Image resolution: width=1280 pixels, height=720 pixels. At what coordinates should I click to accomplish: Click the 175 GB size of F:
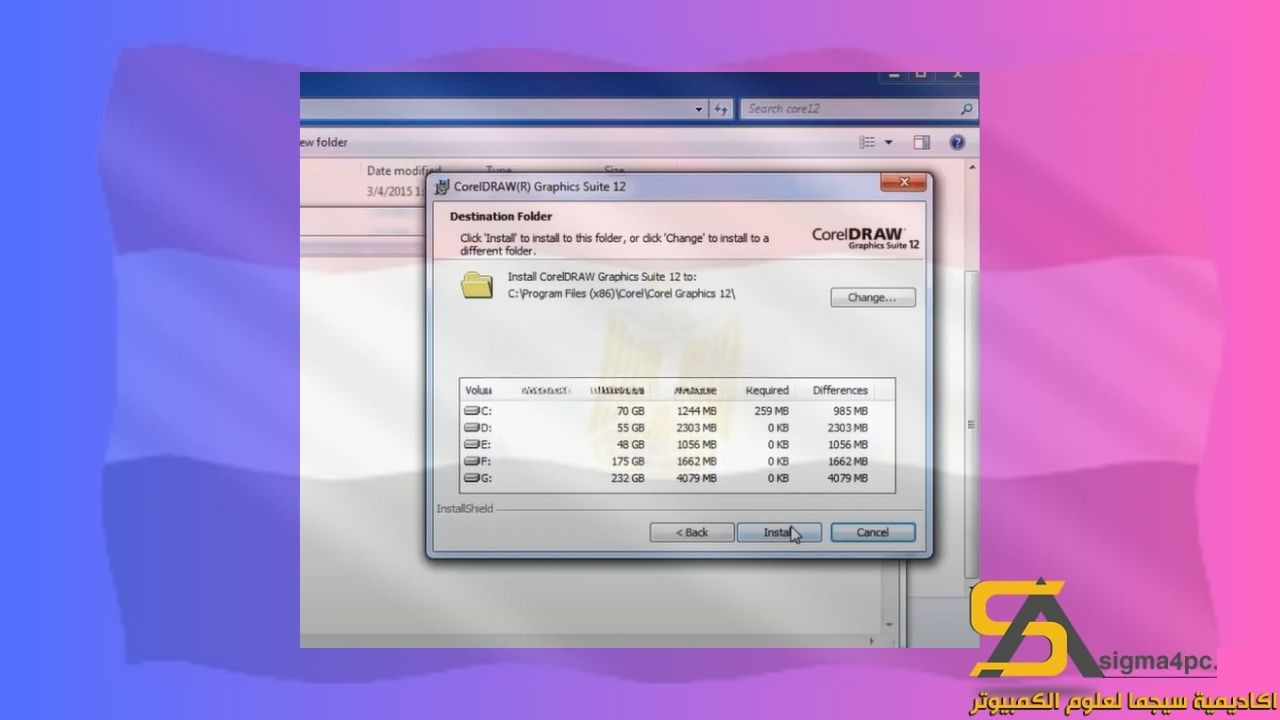coord(630,461)
